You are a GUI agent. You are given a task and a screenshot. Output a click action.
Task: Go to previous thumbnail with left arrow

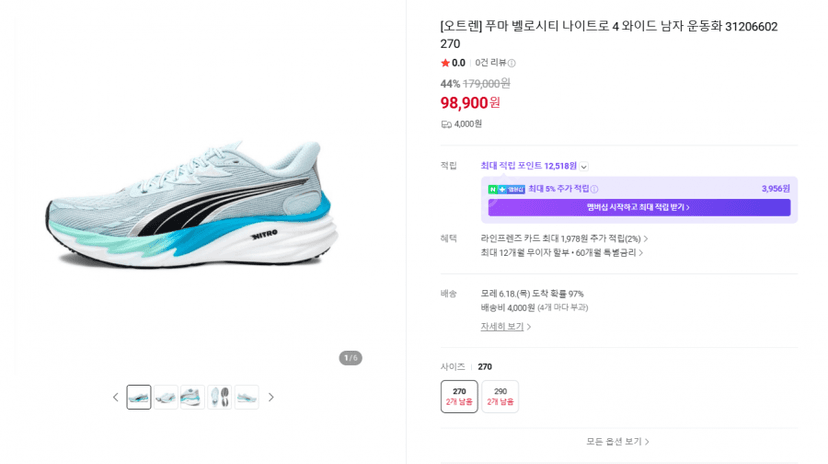coord(116,397)
